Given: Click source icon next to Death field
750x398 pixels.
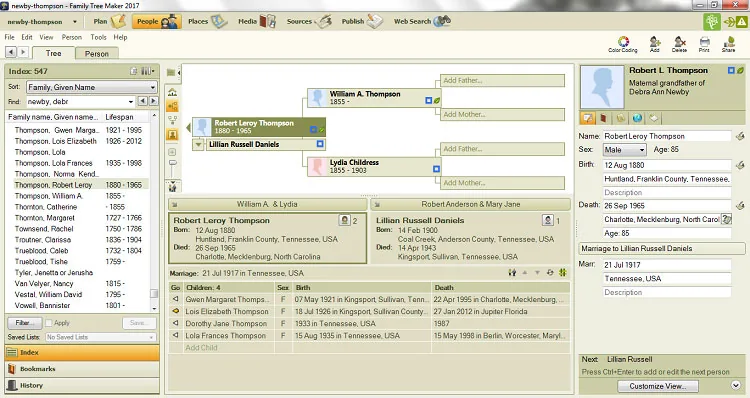Looking at the screenshot, I should click(740, 206).
